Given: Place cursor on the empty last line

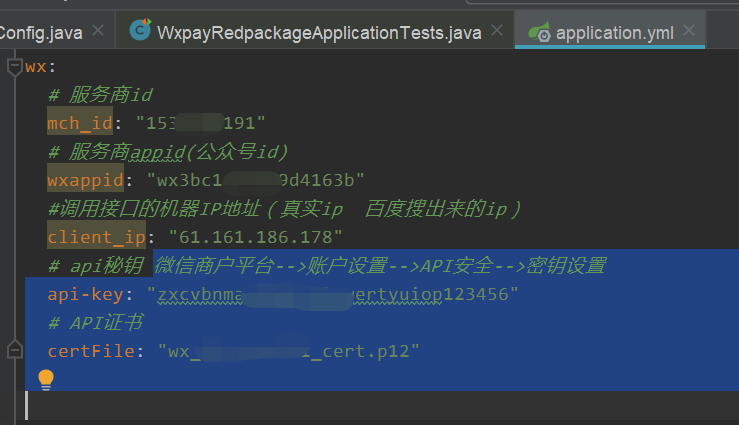Looking at the screenshot, I should coord(382,405).
